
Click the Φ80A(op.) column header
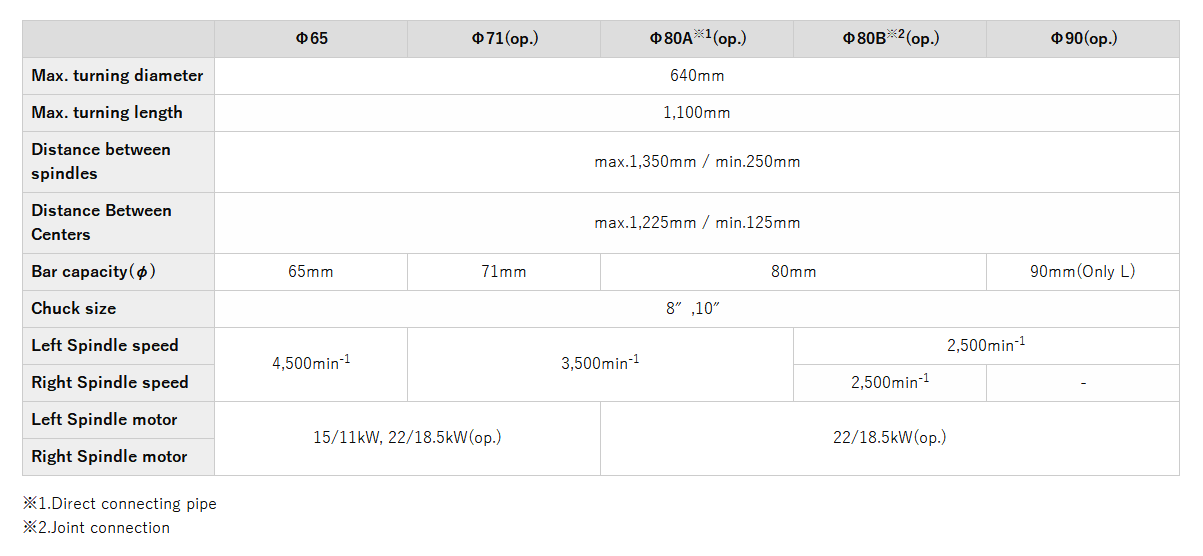(697, 39)
